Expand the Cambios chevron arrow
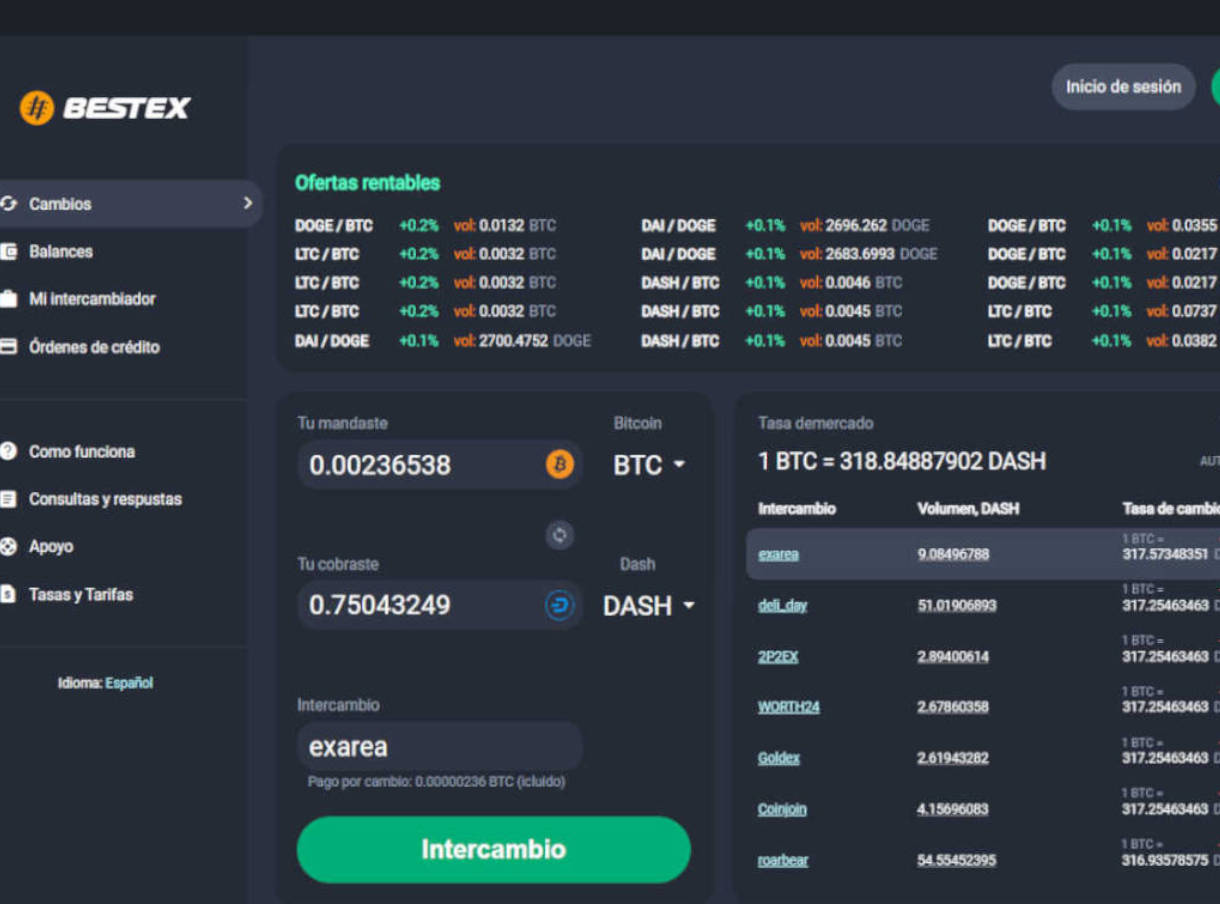Screen dimensions: 1220x904 (246, 203)
